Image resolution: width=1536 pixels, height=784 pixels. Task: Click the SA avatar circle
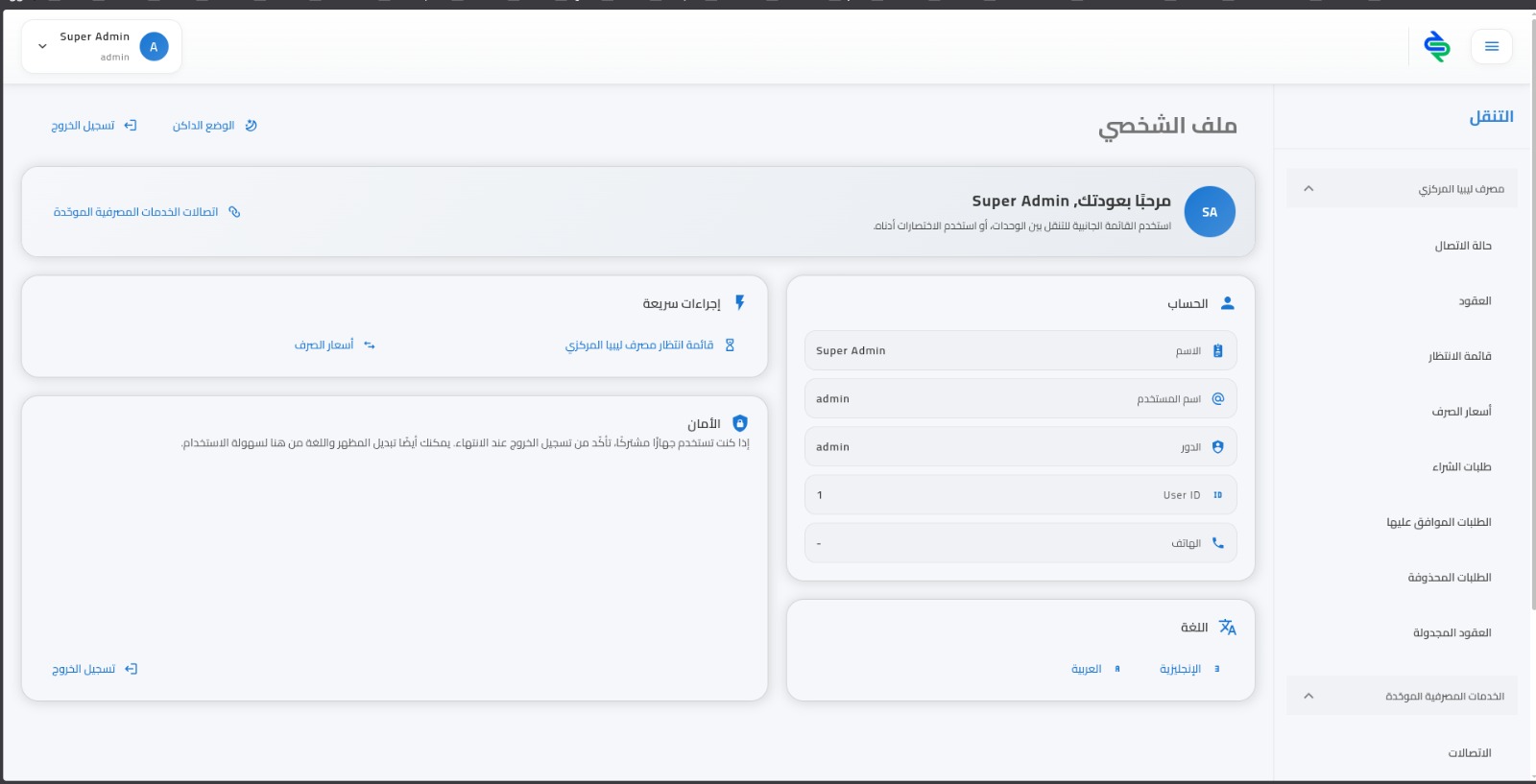pyautogui.click(x=1209, y=212)
